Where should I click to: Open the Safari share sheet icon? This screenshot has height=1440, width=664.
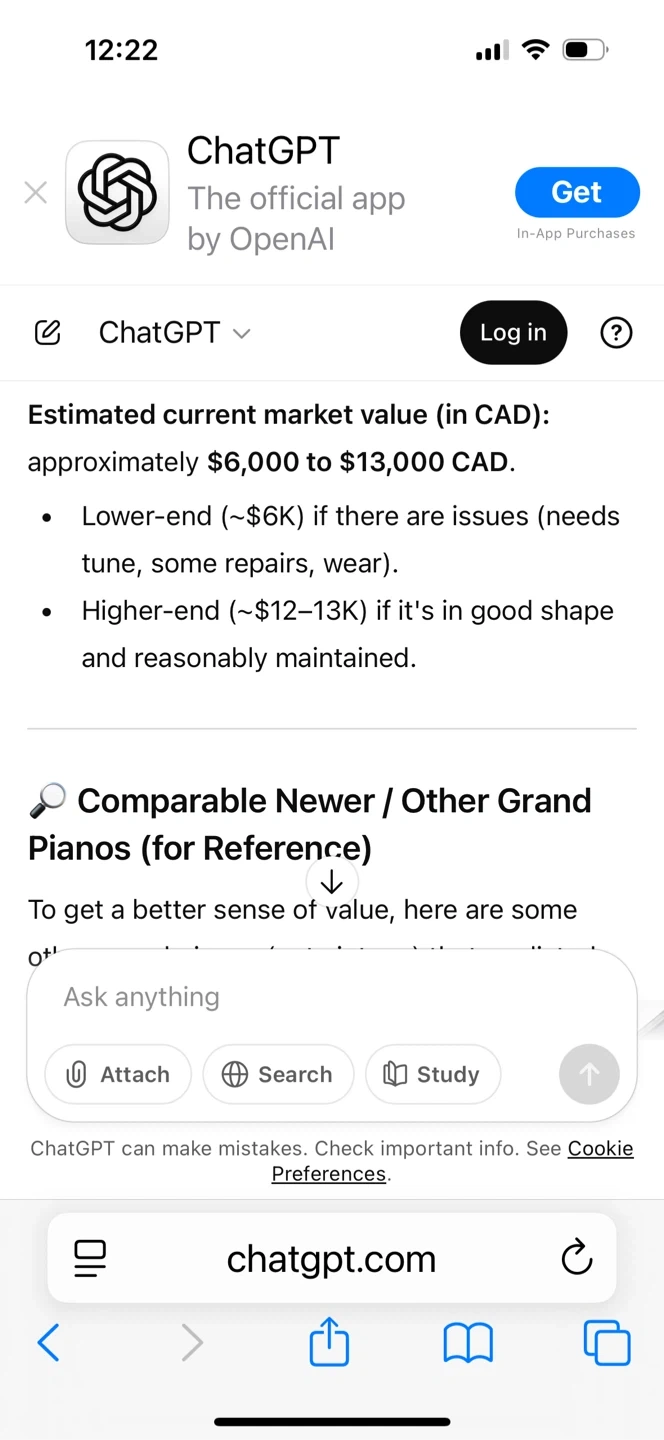(x=329, y=1342)
